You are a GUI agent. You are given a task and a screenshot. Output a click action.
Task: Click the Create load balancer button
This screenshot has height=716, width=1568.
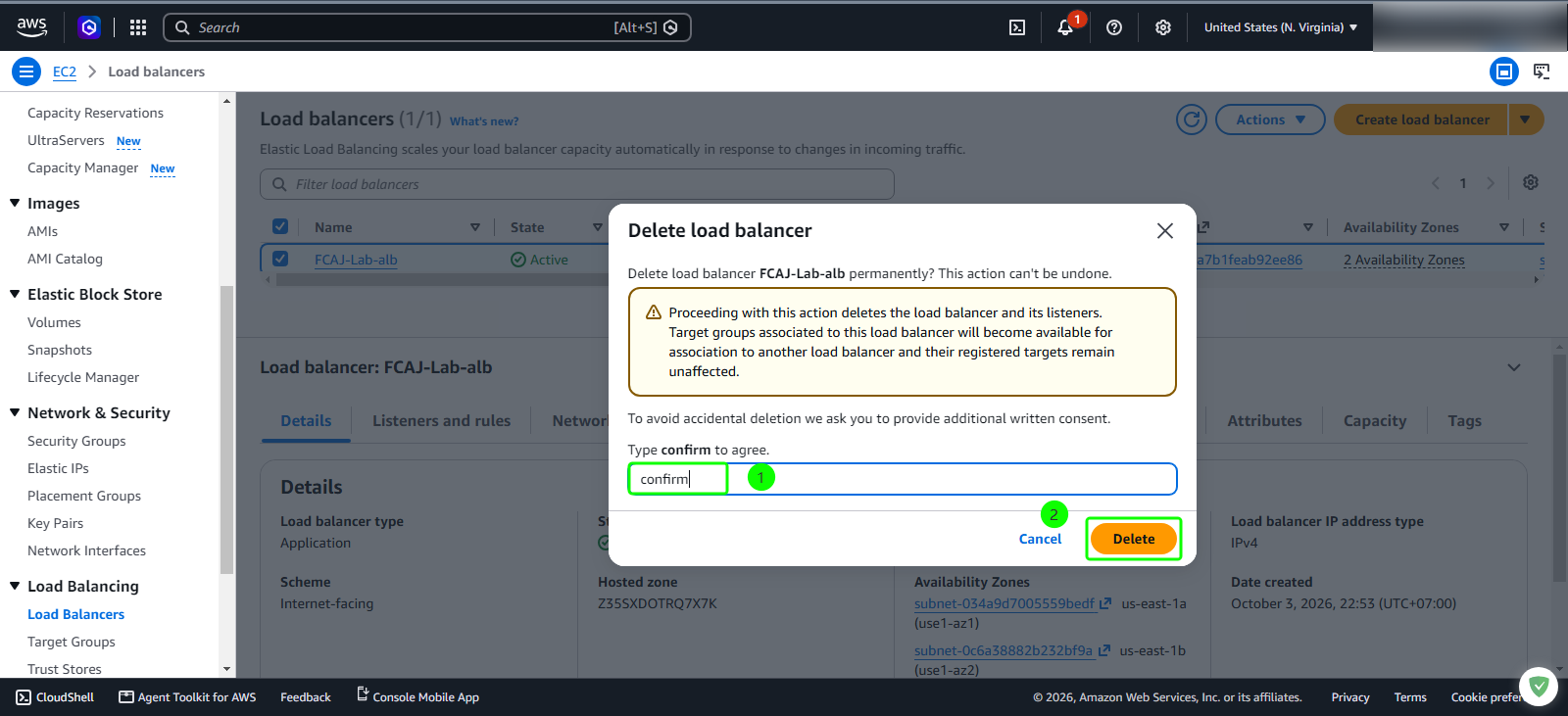click(x=1422, y=119)
